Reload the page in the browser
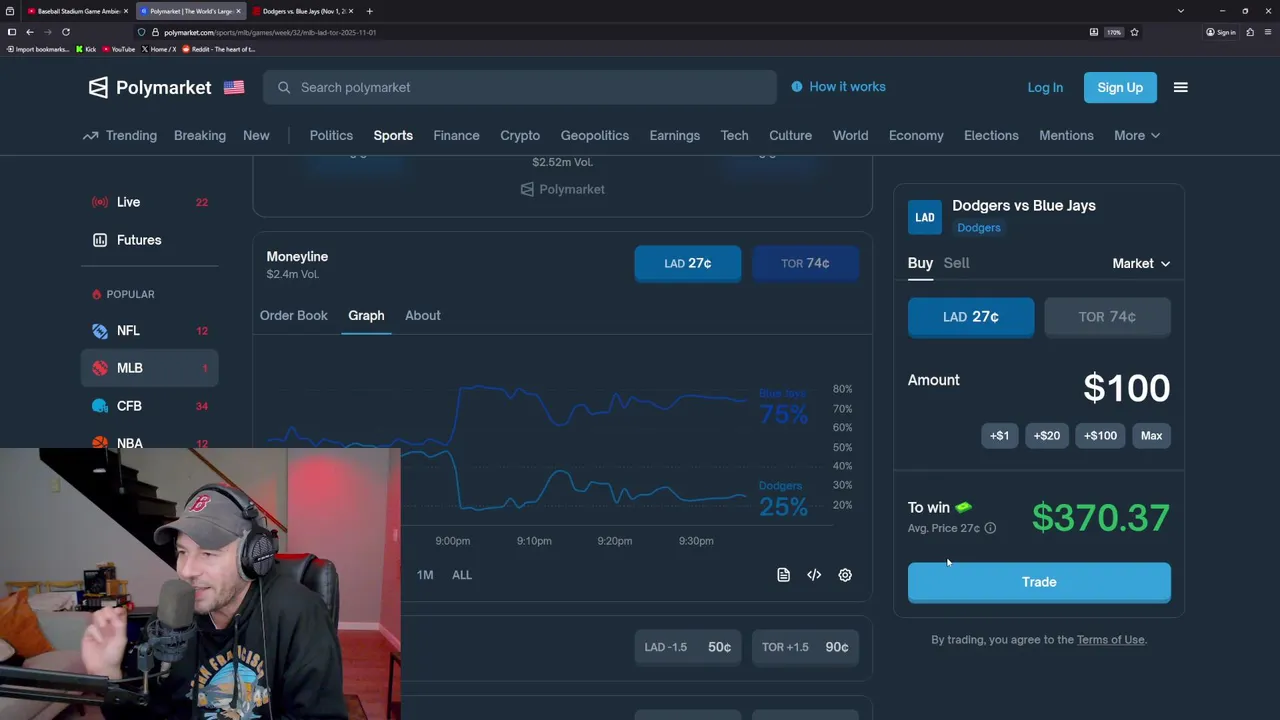The width and height of the screenshot is (1280, 720). pyautogui.click(x=66, y=32)
